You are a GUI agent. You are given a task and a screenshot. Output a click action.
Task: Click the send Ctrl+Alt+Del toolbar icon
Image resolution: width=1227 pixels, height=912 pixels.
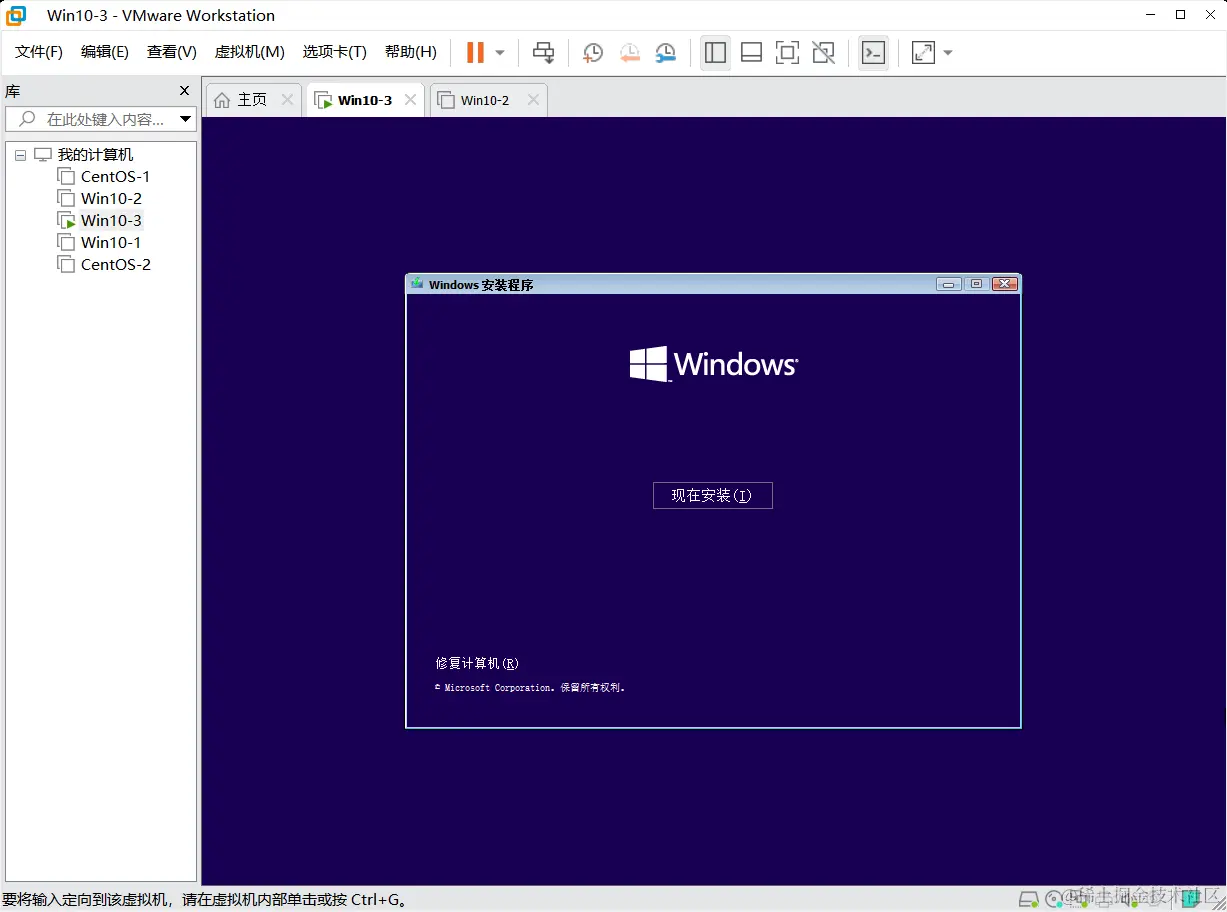pos(543,53)
